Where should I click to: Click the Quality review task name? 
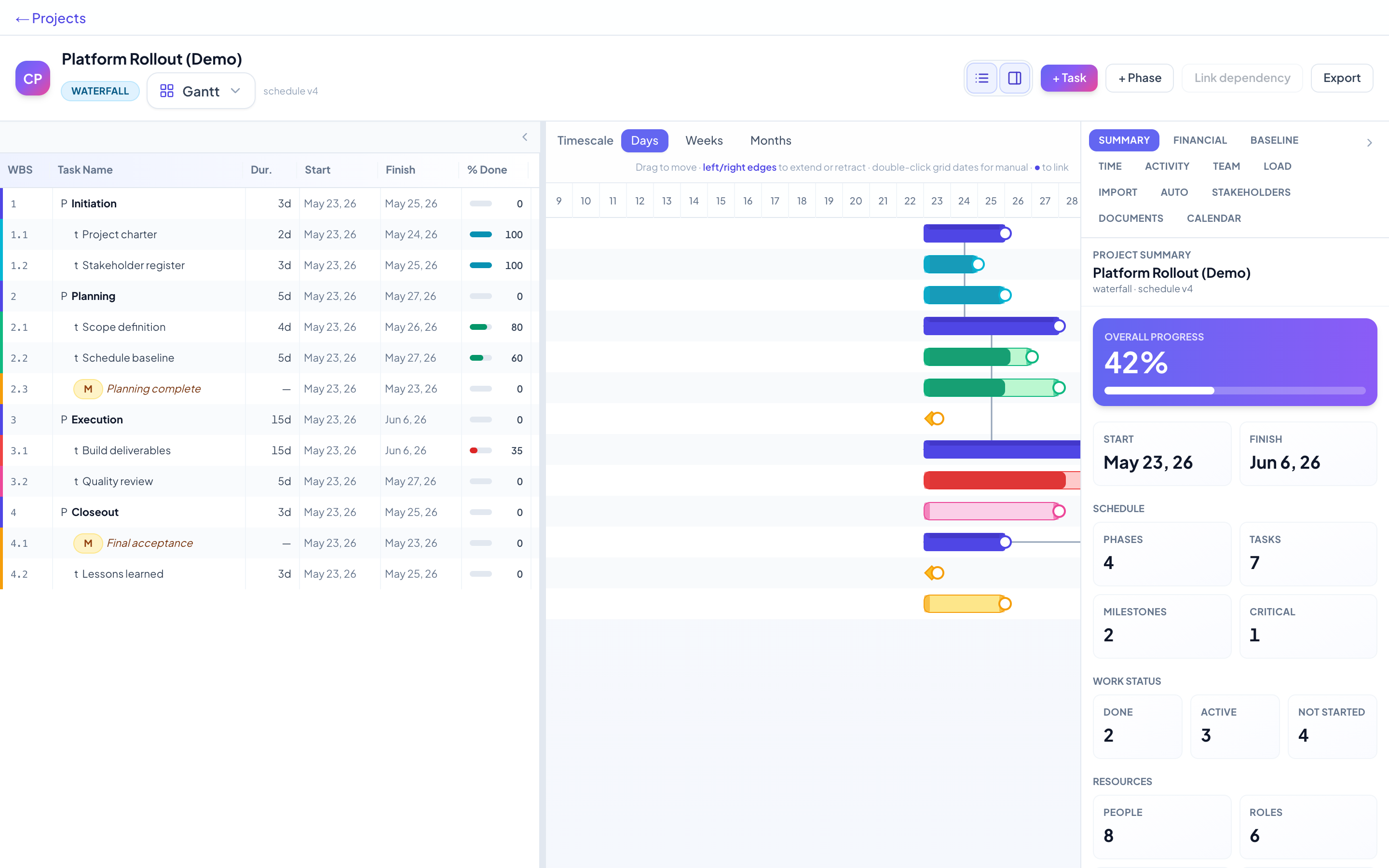(x=117, y=482)
